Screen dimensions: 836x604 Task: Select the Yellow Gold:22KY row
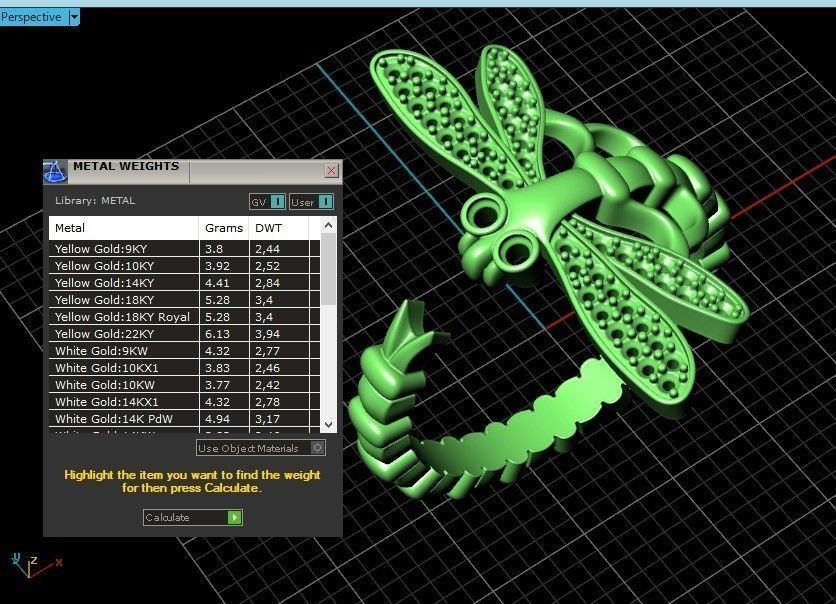(184, 334)
